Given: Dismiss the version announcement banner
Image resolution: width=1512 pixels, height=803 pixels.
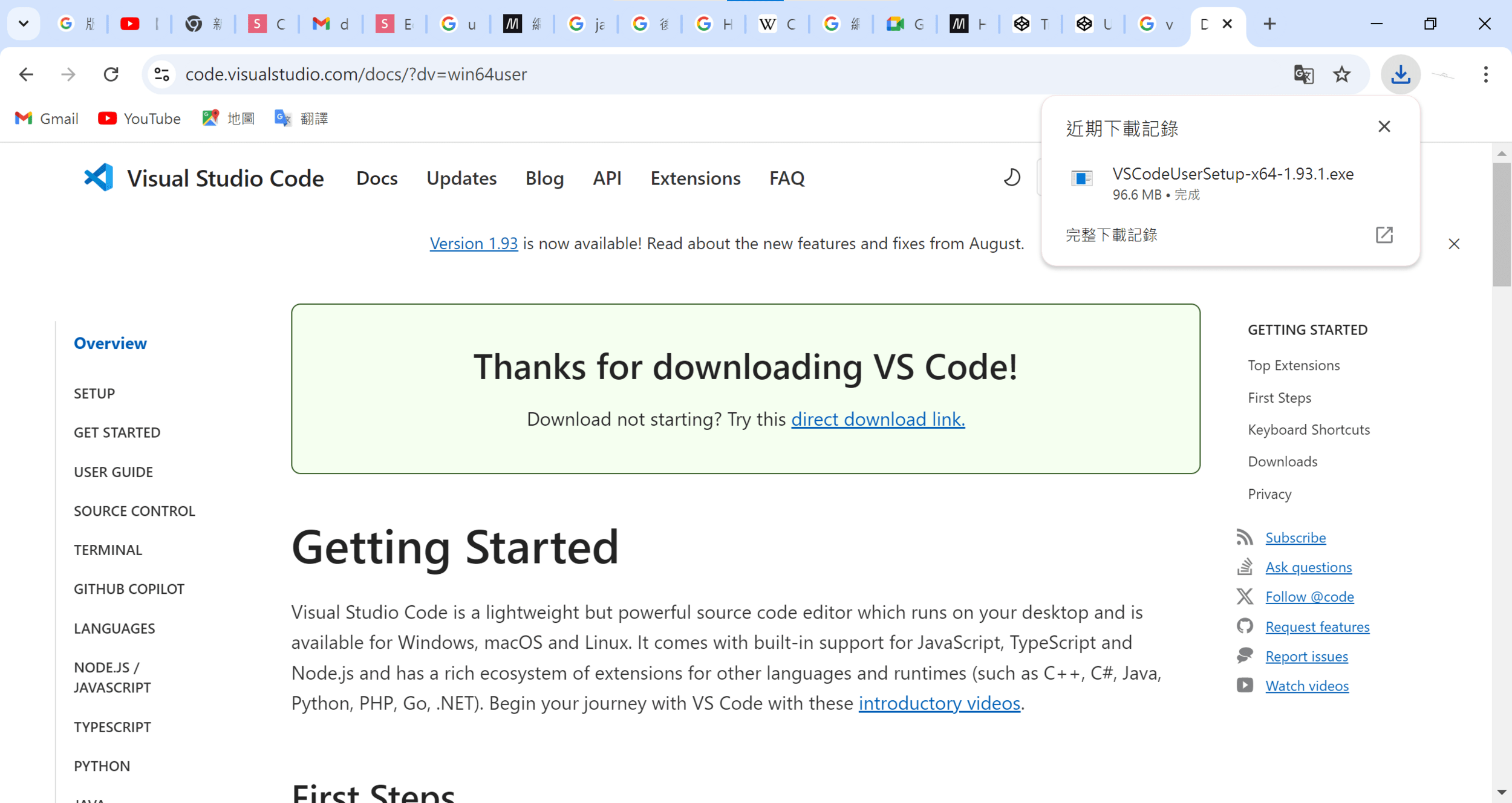Looking at the screenshot, I should [1454, 244].
